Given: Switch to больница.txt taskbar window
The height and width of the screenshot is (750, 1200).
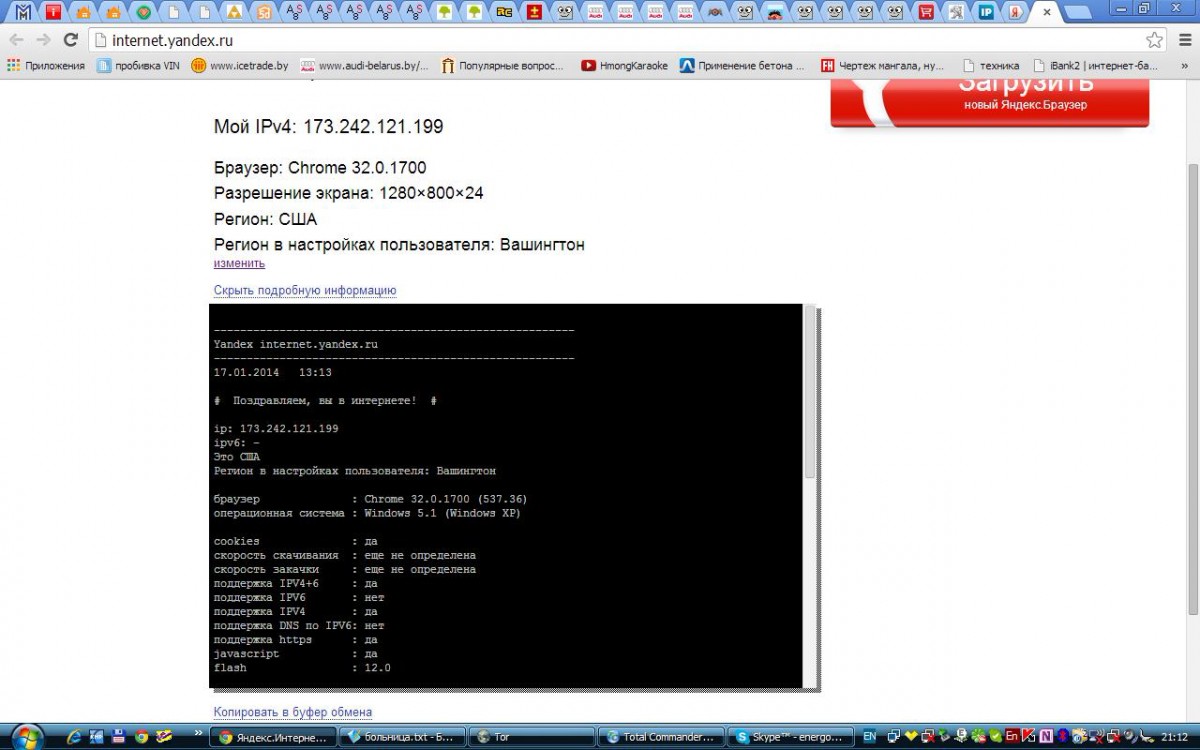Looking at the screenshot, I should [x=401, y=737].
